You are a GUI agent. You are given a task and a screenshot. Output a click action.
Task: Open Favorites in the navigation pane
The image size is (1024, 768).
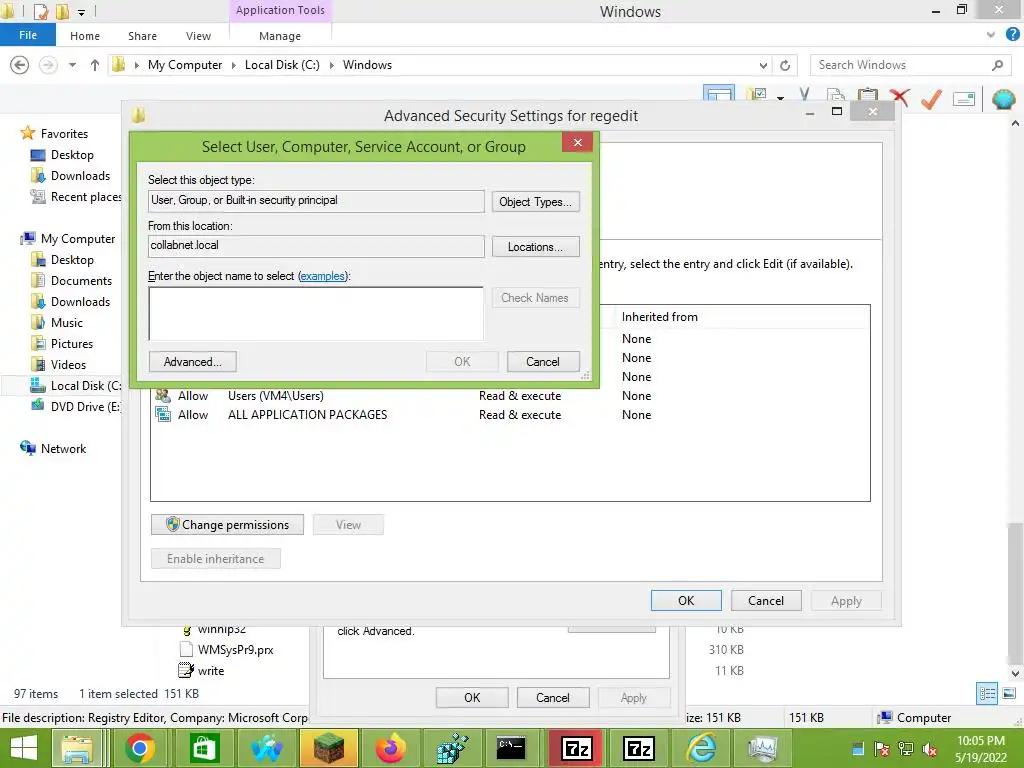(x=64, y=134)
